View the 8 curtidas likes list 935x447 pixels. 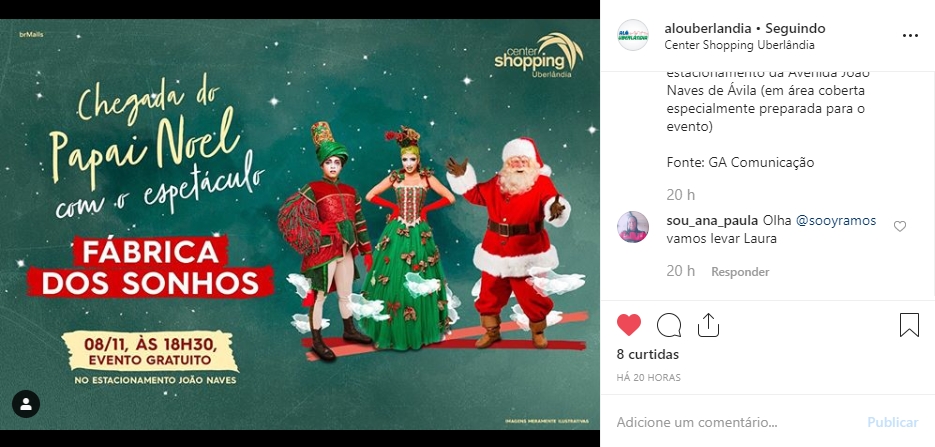[648, 354]
